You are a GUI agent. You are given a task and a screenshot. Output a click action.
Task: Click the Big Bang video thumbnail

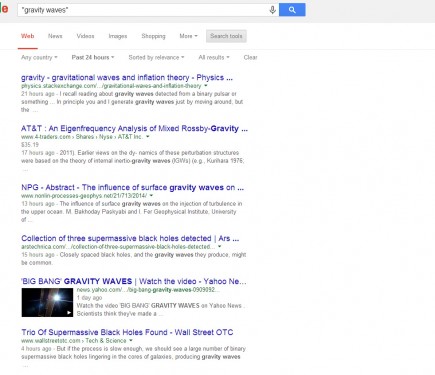[47, 302]
